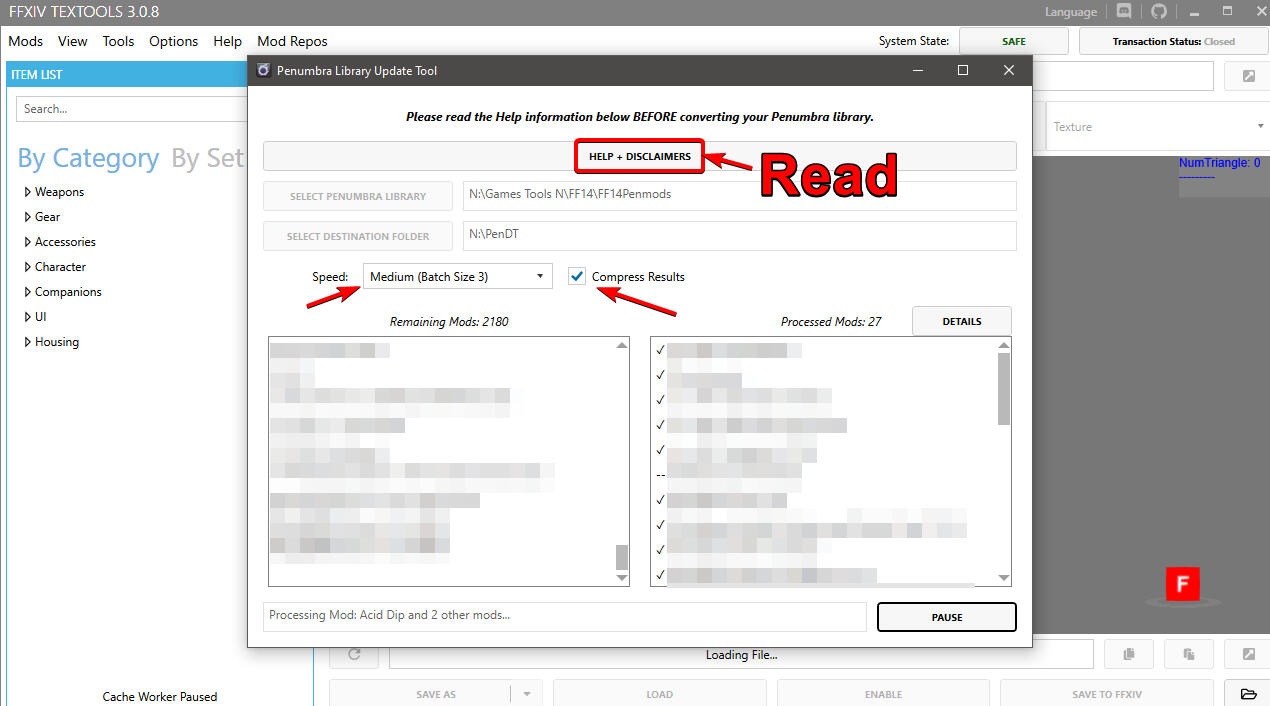Switch to the By Set view
1270x706 pixels.
[207, 158]
